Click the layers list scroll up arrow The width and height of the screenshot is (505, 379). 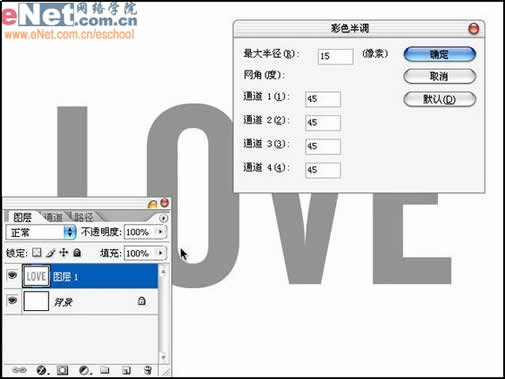163,272
